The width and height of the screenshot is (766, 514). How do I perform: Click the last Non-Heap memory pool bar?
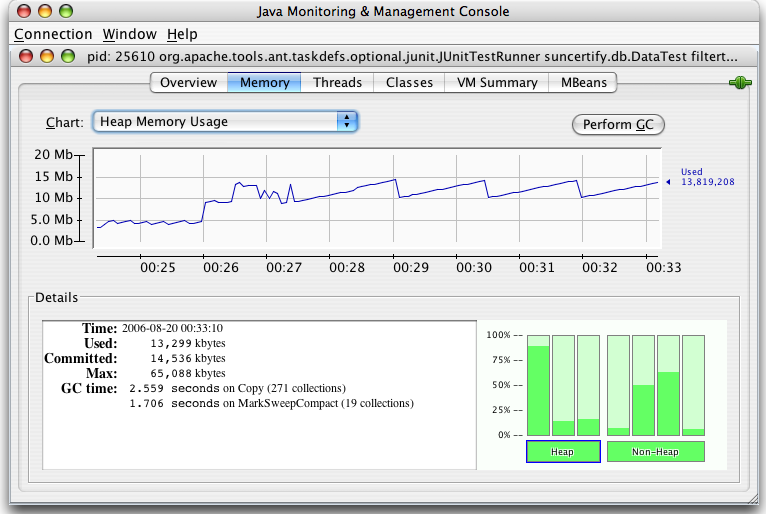pos(693,385)
